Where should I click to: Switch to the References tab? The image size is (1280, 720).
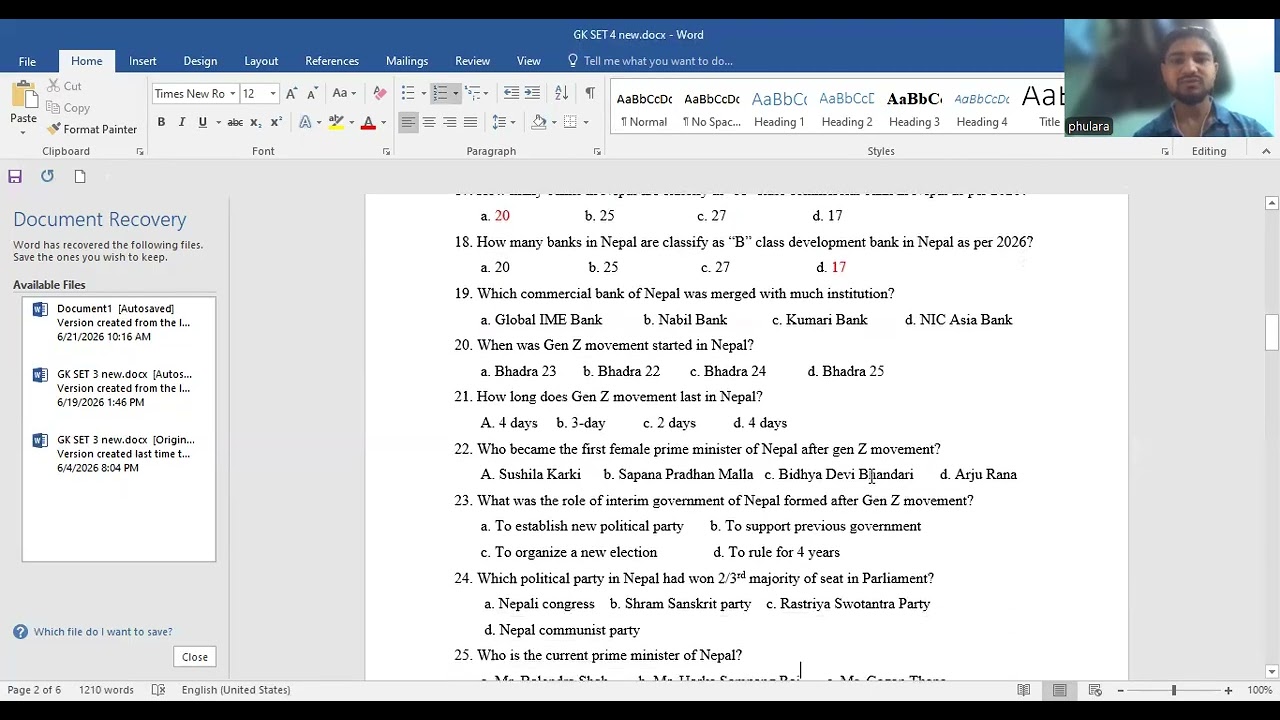pyautogui.click(x=332, y=61)
